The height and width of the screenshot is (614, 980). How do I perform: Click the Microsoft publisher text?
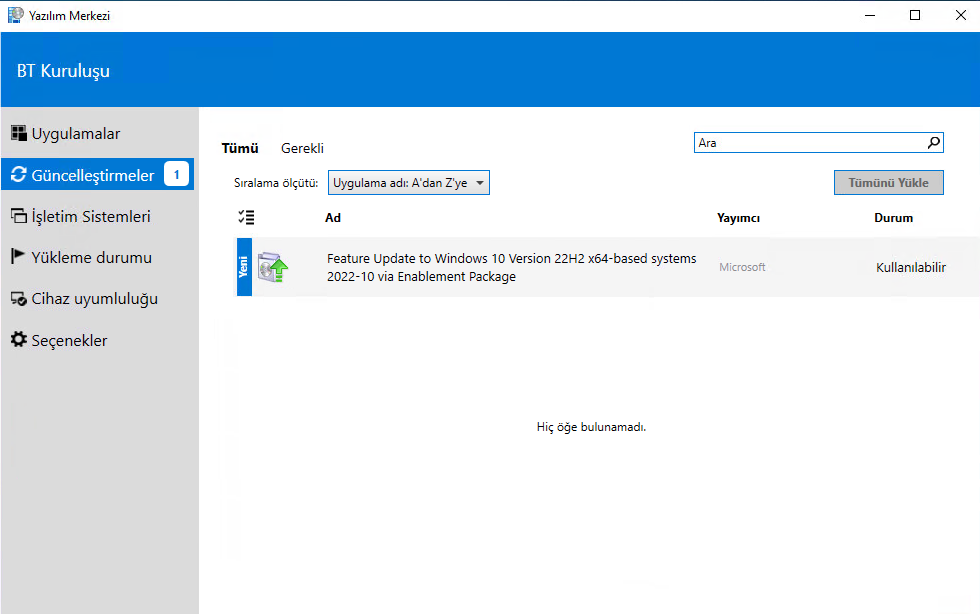[x=742, y=267]
